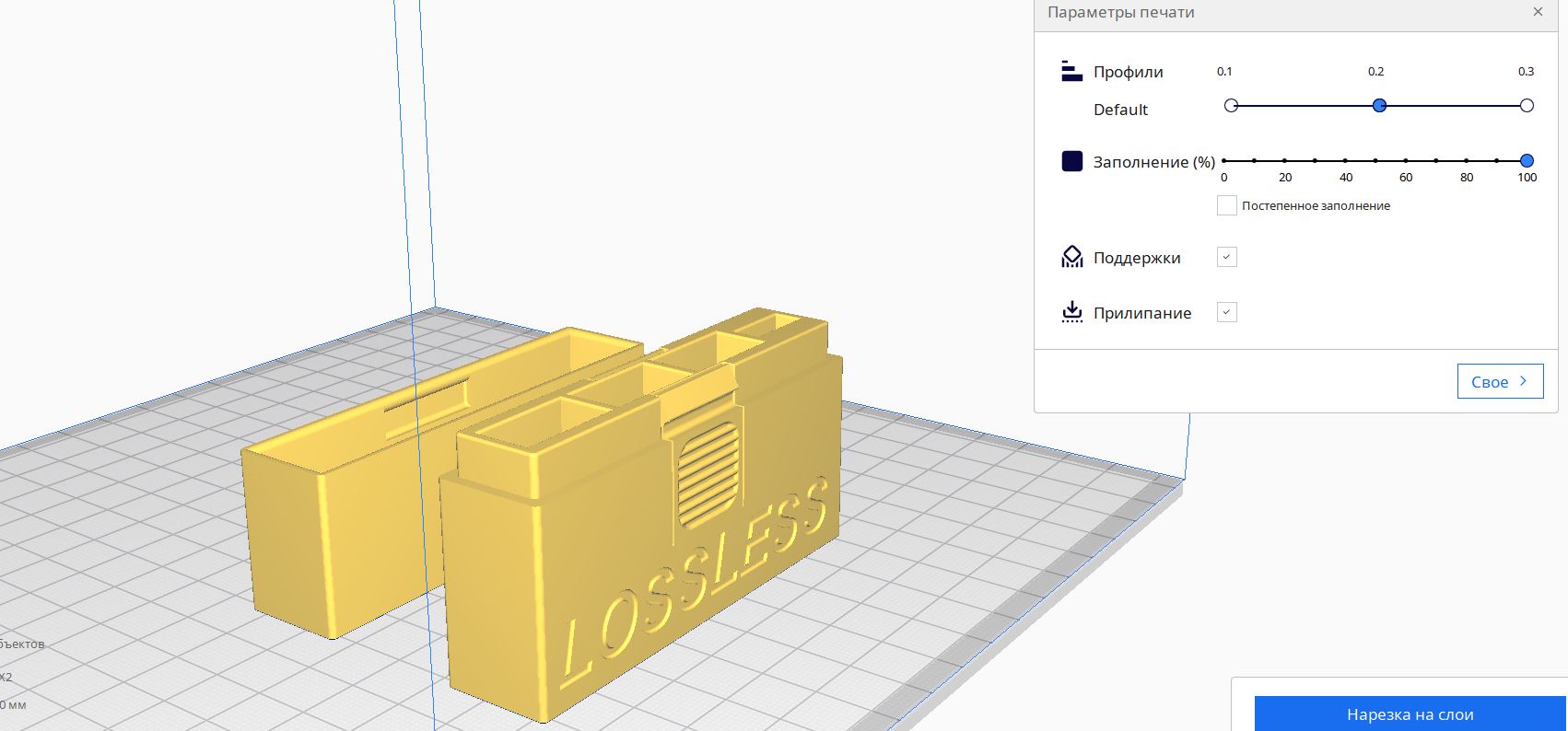
Task: Click the Infill (Заполнение) square icon
Action: click(x=1071, y=162)
